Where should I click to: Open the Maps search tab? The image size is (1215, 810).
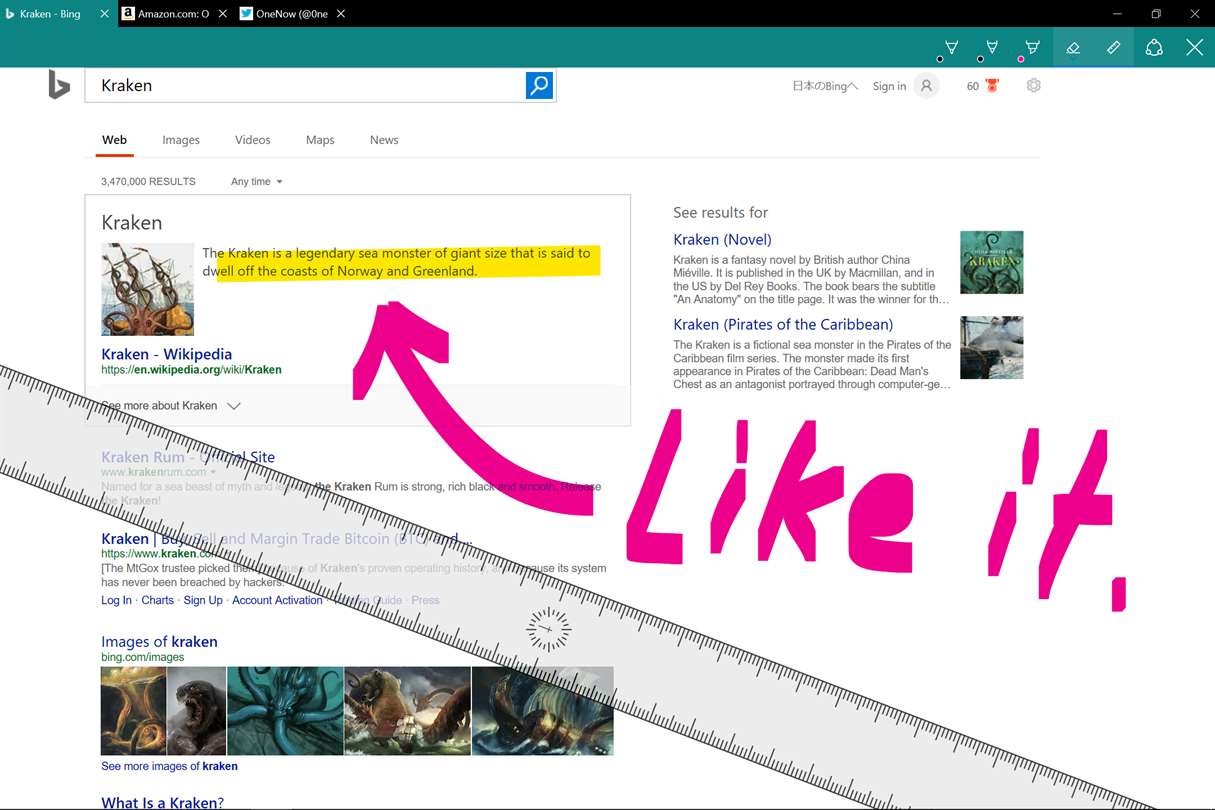coord(320,140)
